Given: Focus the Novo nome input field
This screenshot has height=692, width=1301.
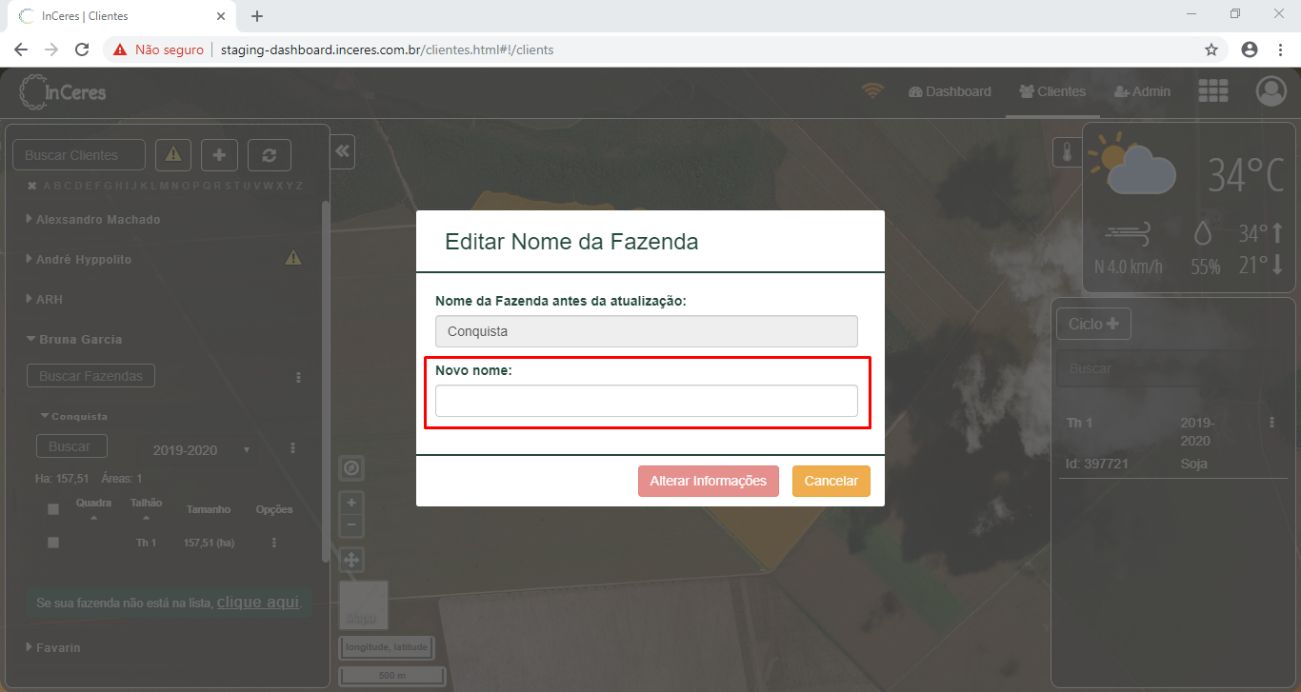Looking at the screenshot, I should click(x=646, y=401).
